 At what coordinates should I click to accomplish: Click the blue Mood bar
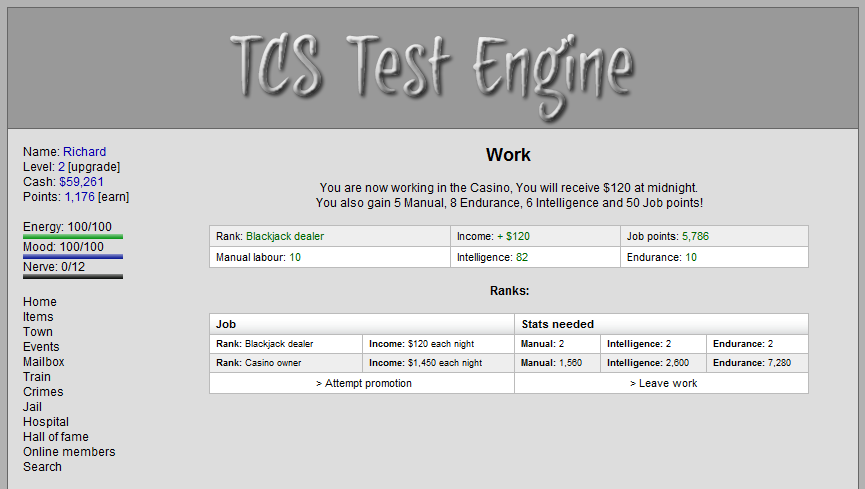[73, 257]
